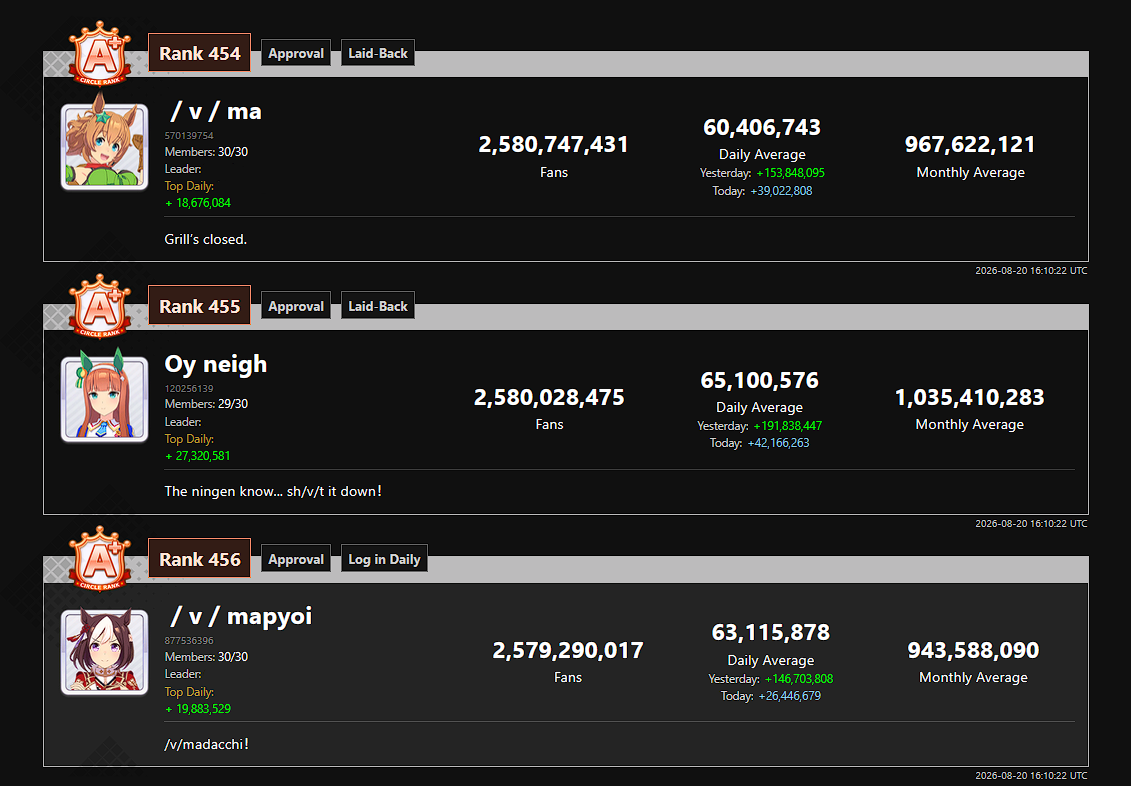The height and width of the screenshot is (786, 1131).
Task: Click monthly average 943,588,090
Action: click(x=973, y=650)
